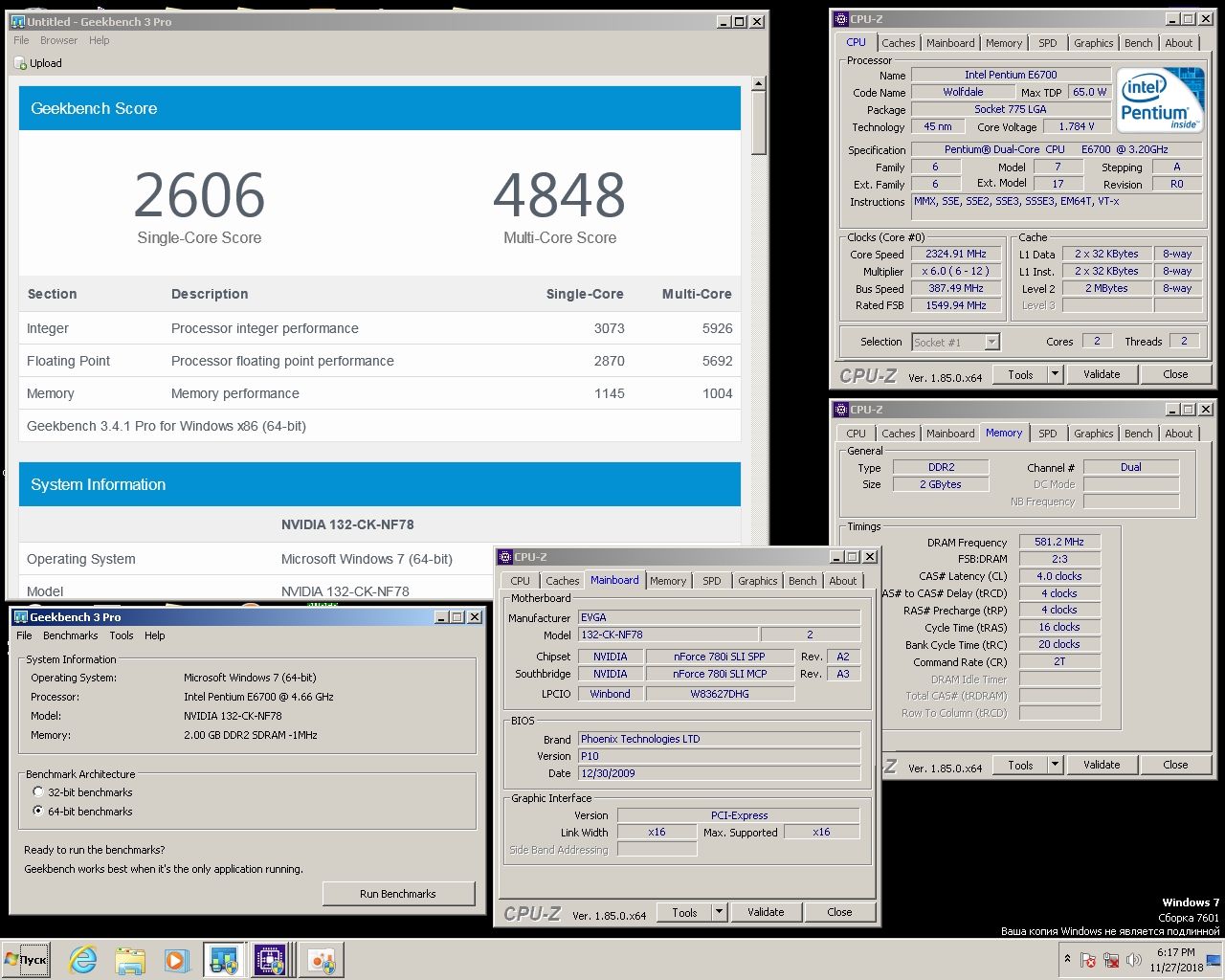Image resolution: width=1225 pixels, height=980 pixels.
Task: Click the Upload icon in Geekbench results
Action: point(21,63)
